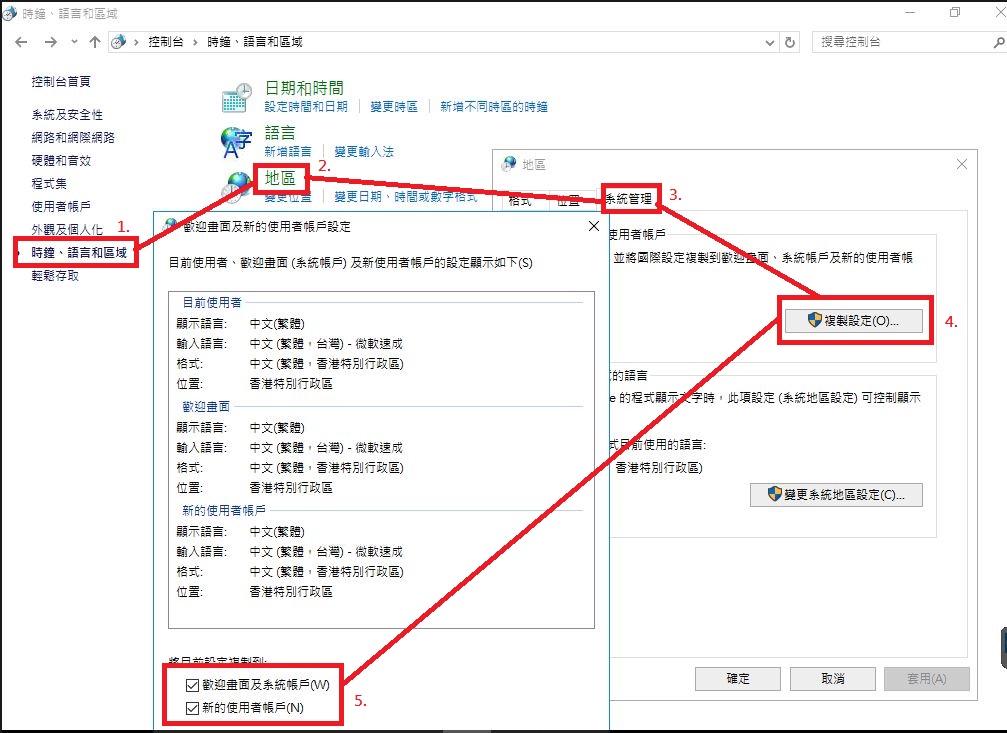The image size is (1007, 733).
Task: Click the forward arrow navigation button
Action: pos(51,42)
